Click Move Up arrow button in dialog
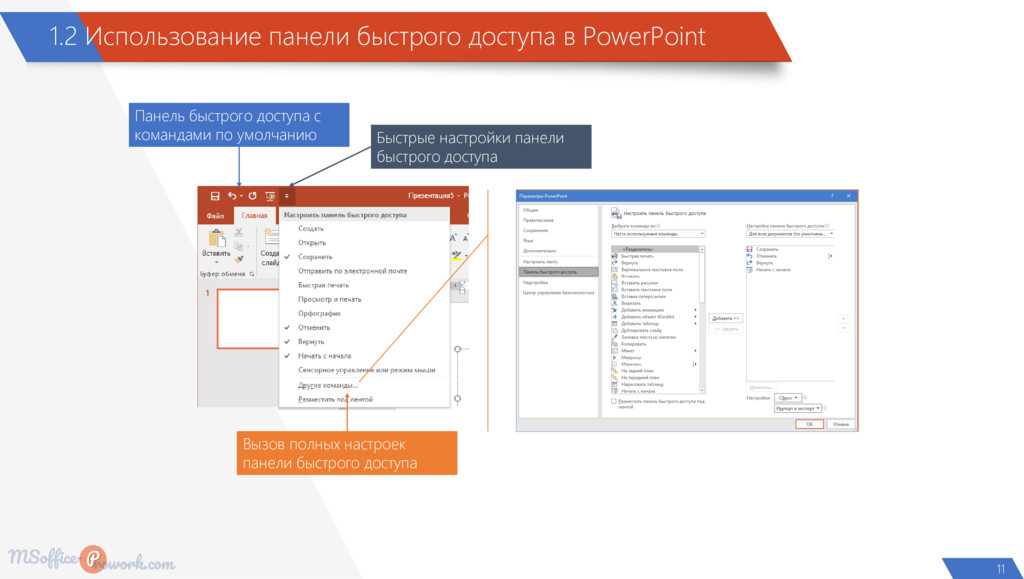This screenshot has height=579, width=1024. [x=844, y=319]
